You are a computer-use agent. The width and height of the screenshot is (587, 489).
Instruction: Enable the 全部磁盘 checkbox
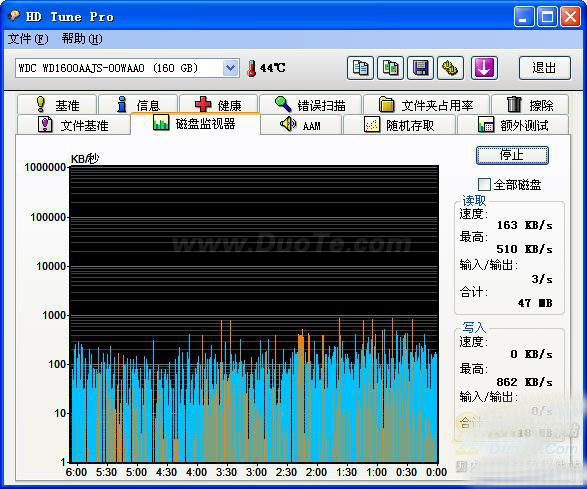484,184
